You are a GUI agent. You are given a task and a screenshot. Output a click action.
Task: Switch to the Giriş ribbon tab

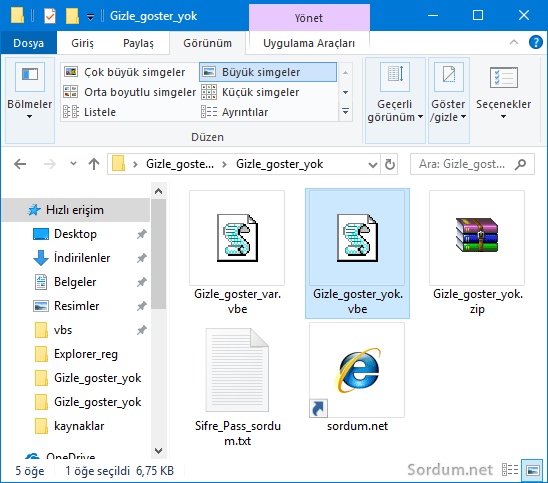[82, 43]
